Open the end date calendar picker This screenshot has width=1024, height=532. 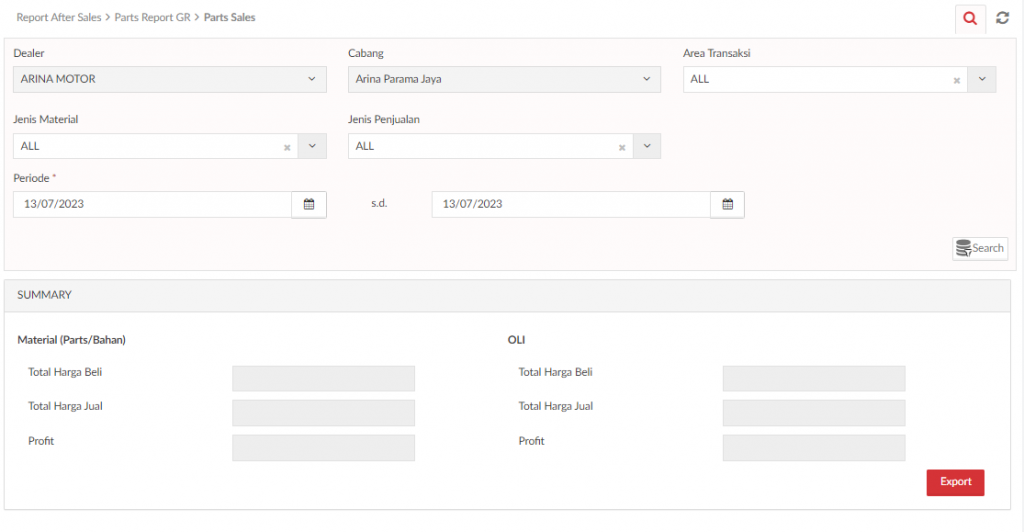point(728,204)
